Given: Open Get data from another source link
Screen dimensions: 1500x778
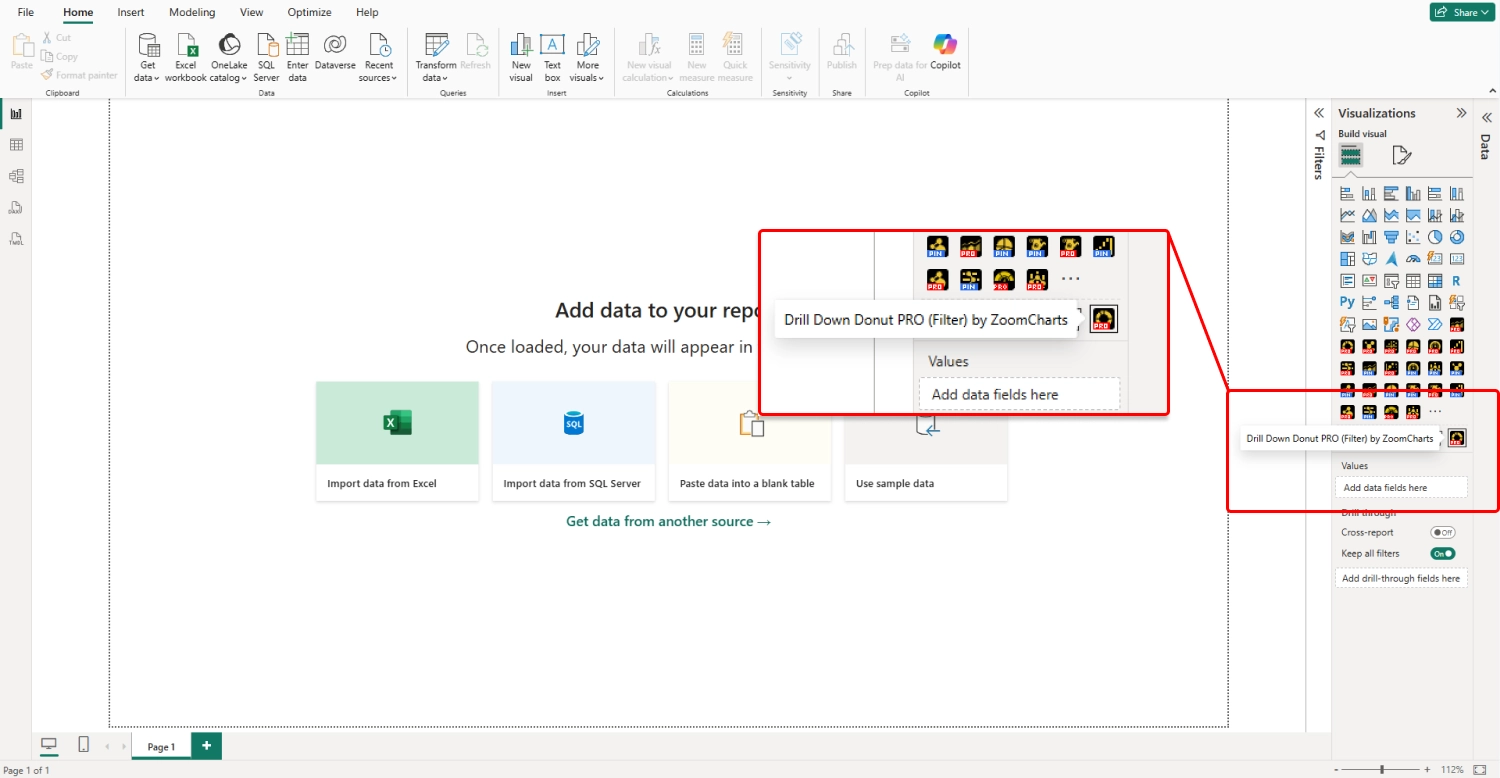Looking at the screenshot, I should pos(668,521).
